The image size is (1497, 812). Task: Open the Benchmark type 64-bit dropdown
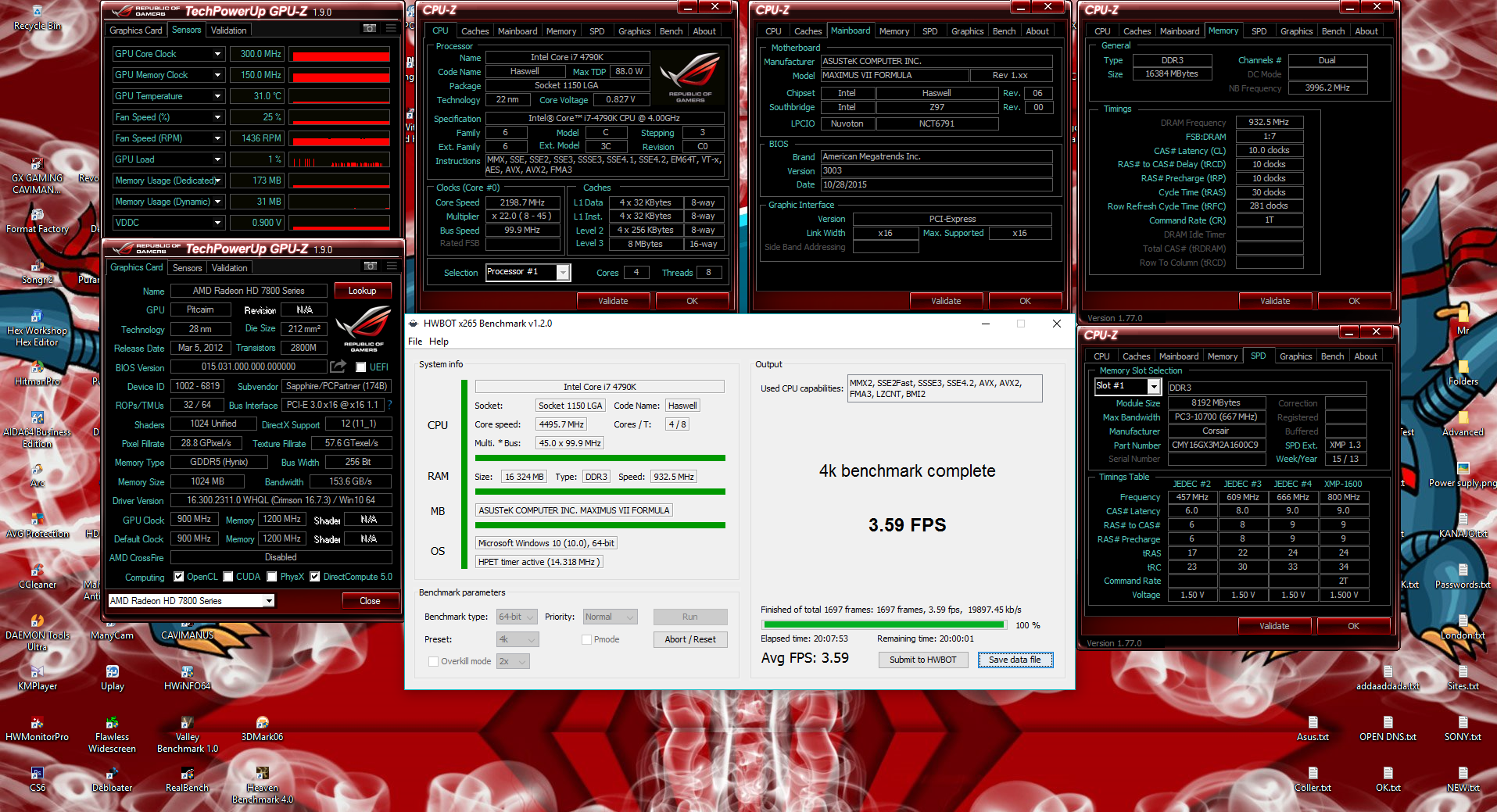tap(517, 617)
